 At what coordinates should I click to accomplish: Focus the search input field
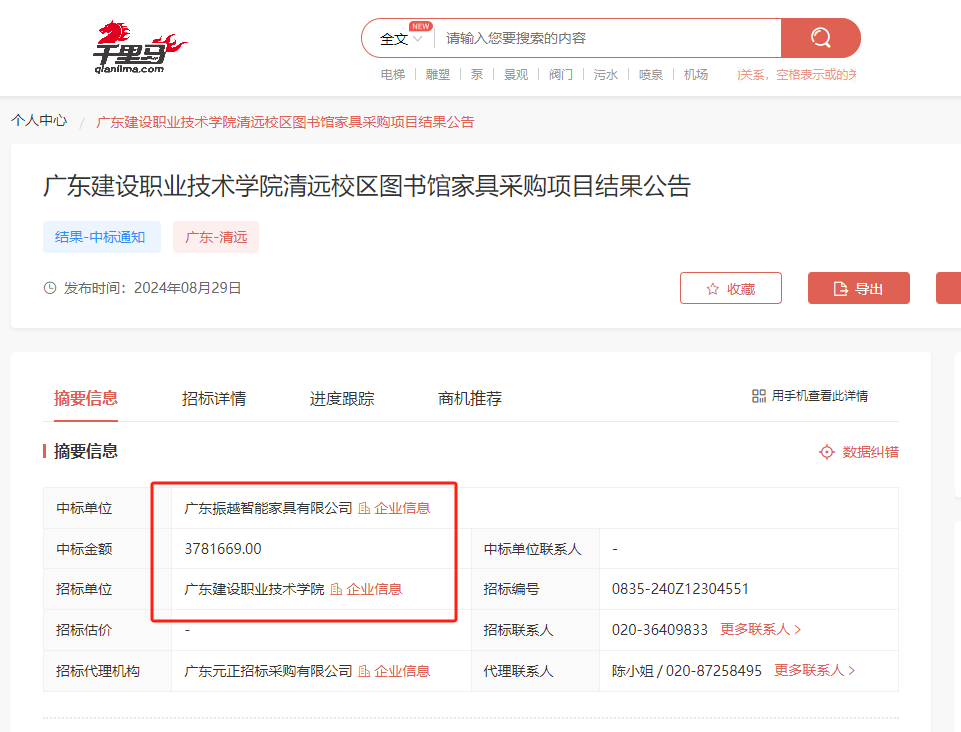(607, 38)
